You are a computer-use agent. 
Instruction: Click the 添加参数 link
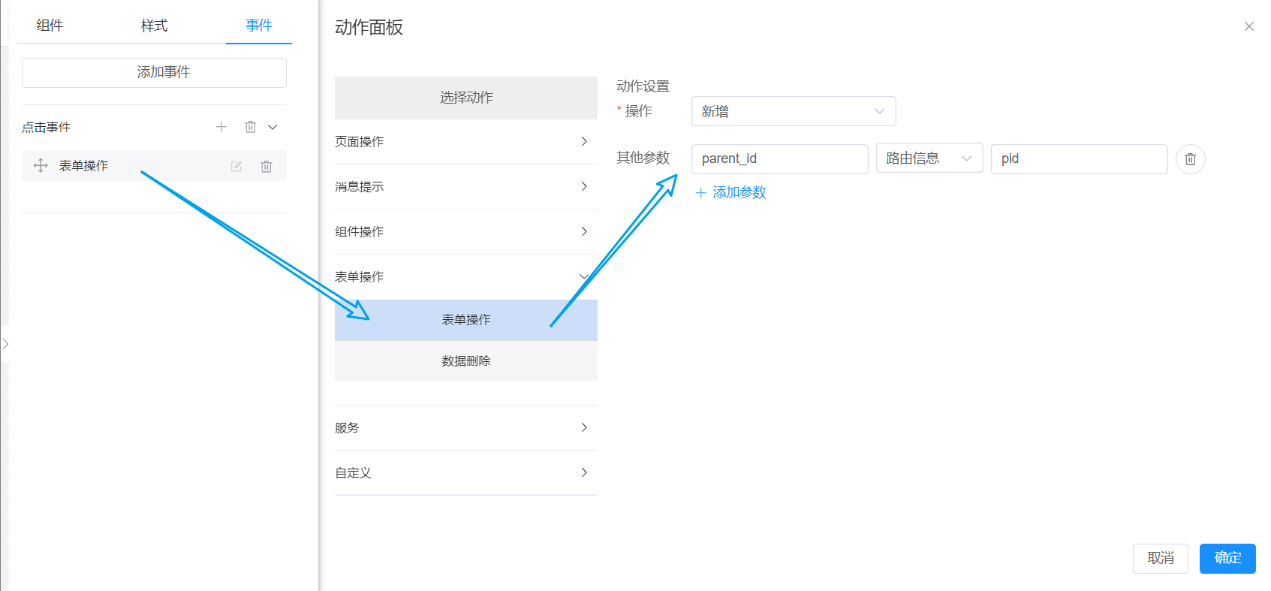point(731,192)
